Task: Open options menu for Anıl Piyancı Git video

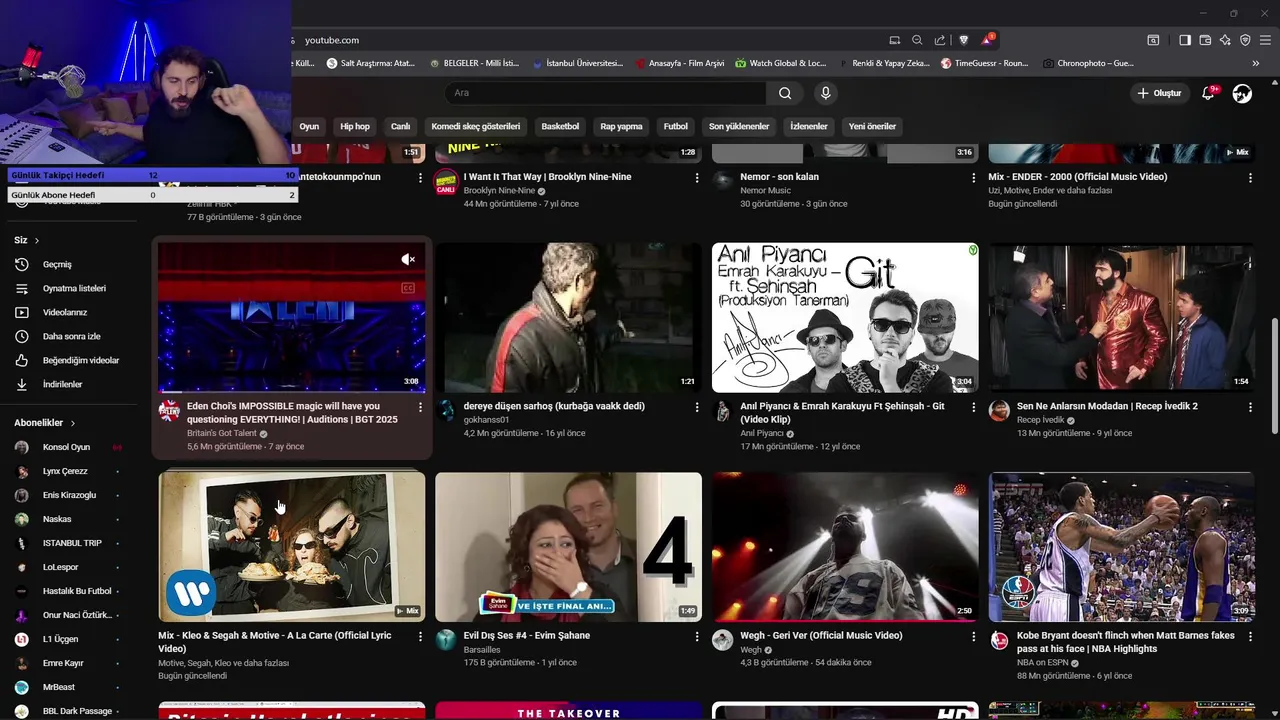Action: click(973, 407)
